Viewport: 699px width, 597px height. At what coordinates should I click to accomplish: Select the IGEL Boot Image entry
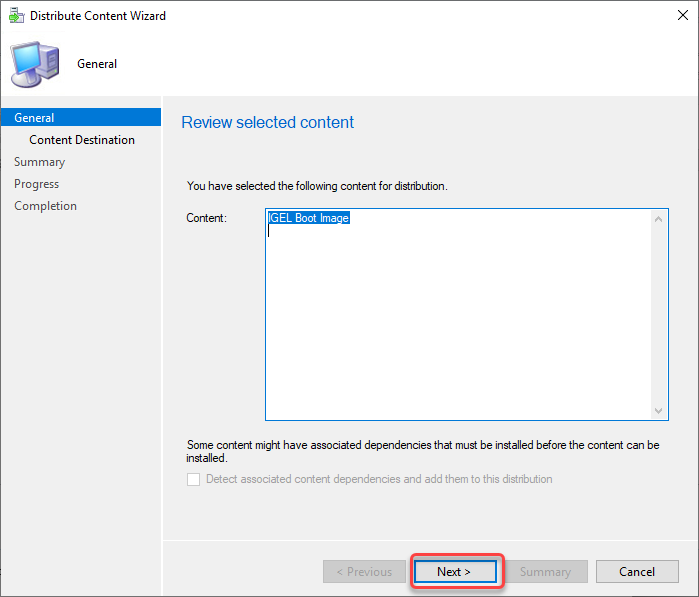coord(309,218)
